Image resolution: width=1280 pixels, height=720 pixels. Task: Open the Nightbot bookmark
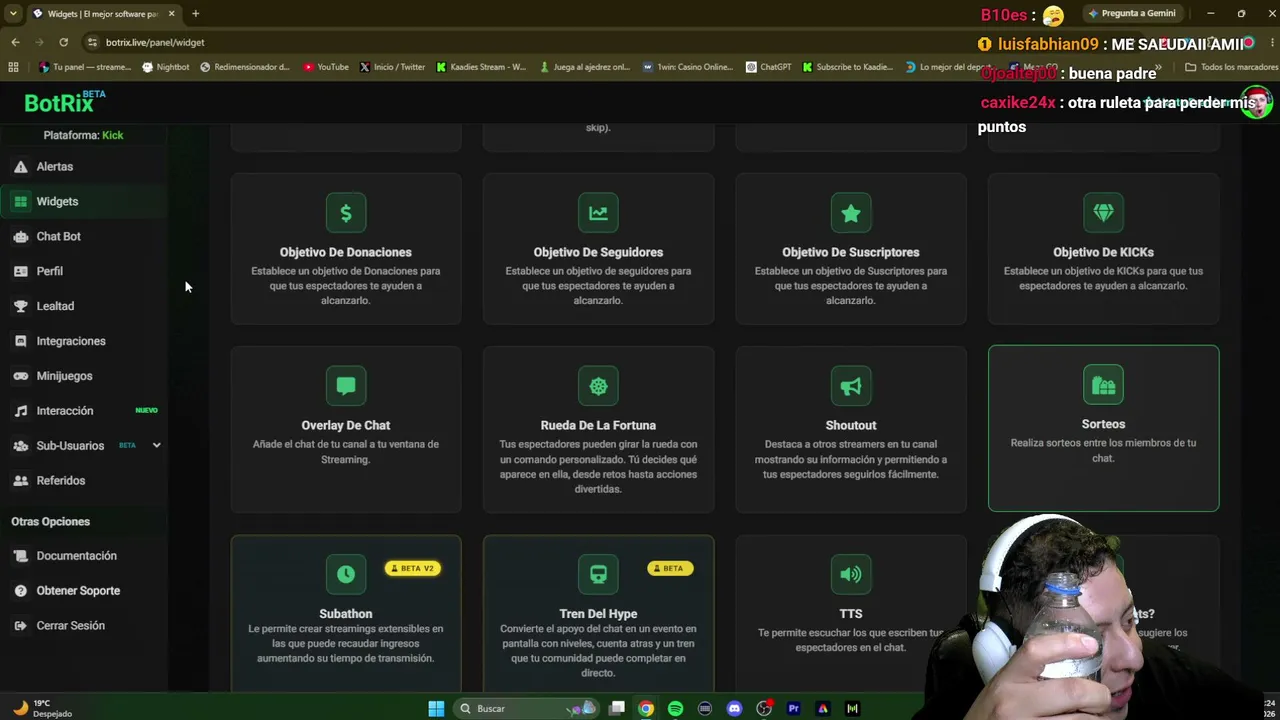click(166, 67)
